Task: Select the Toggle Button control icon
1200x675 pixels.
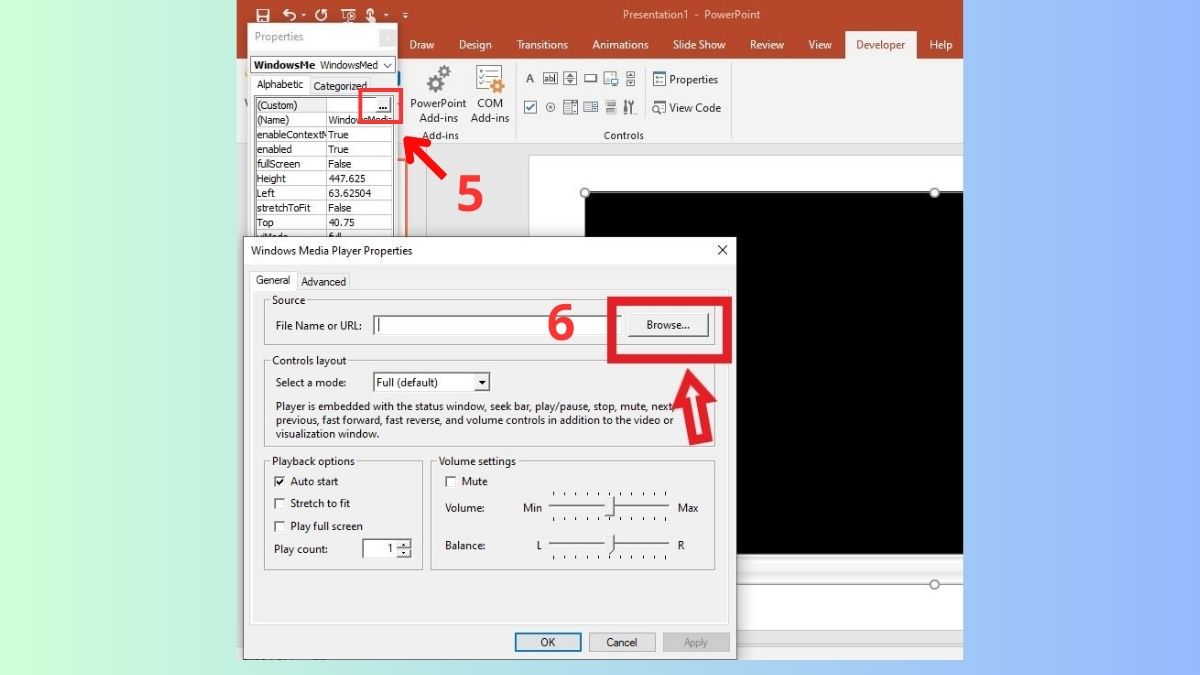Action: pos(611,107)
